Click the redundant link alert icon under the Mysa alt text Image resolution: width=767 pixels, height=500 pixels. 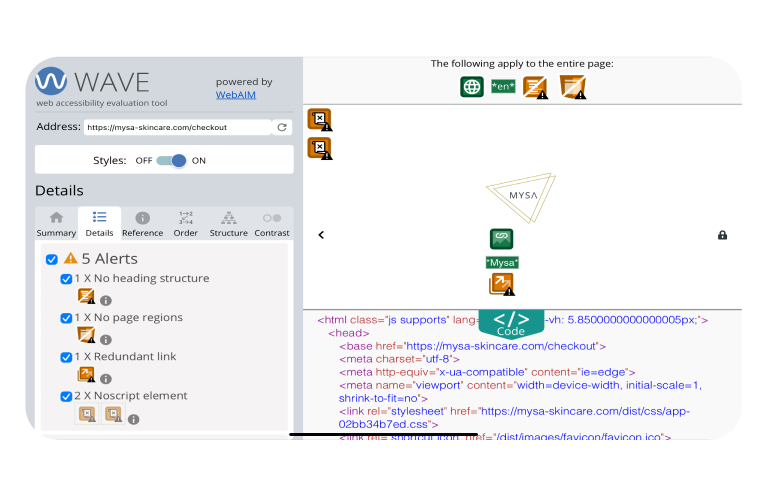[x=501, y=285]
